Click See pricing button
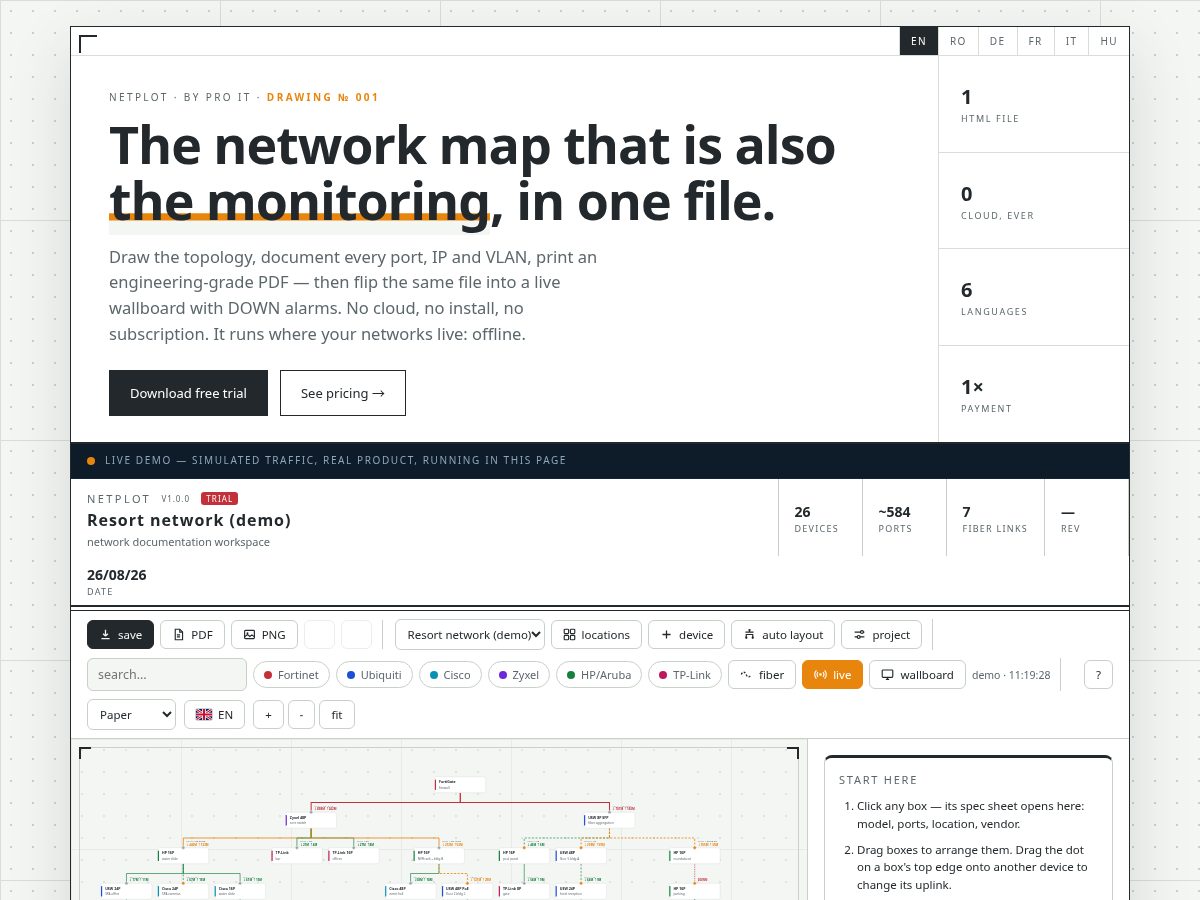1200x900 pixels. (x=343, y=393)
